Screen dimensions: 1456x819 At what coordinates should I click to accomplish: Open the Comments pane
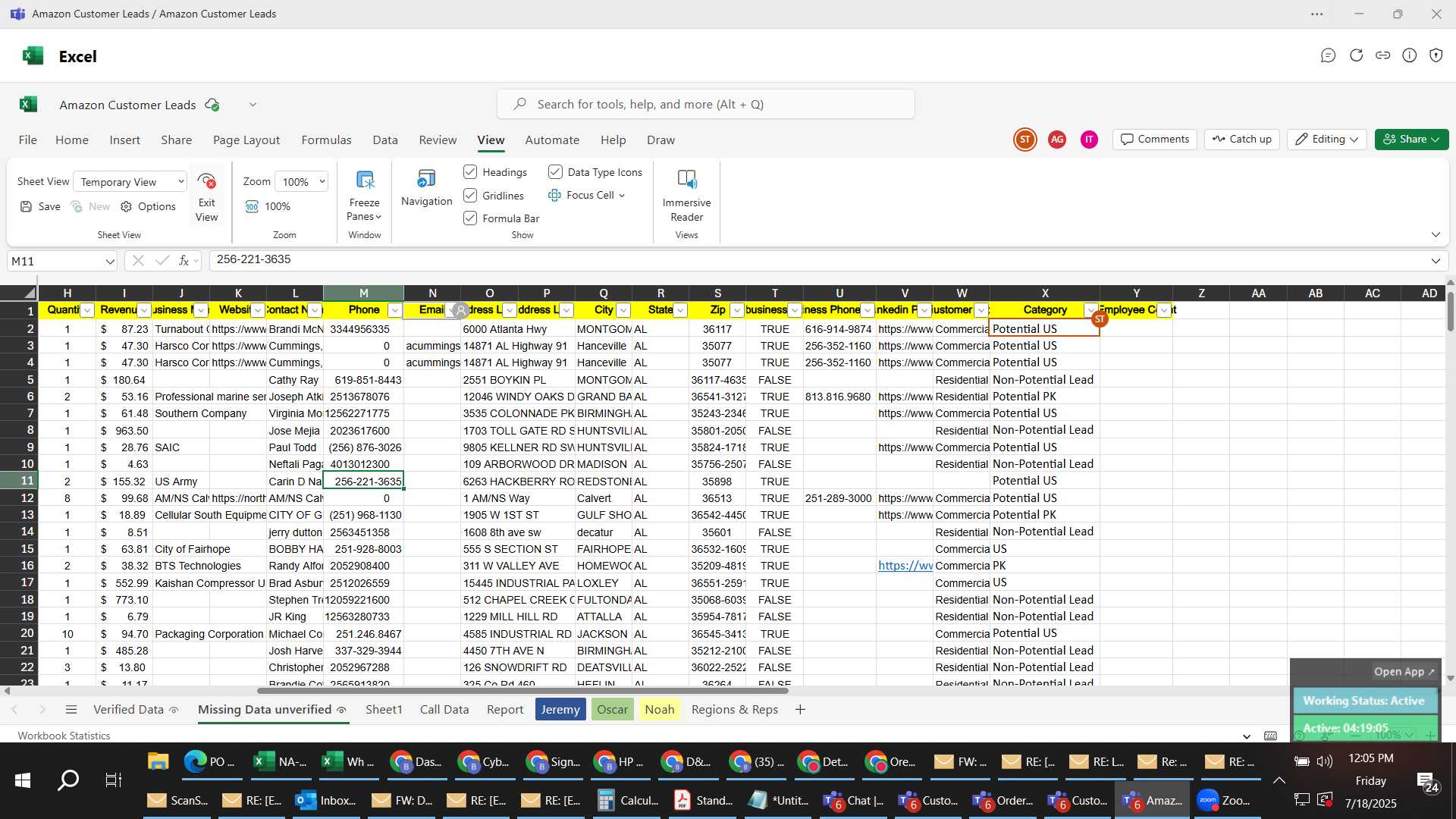(x=1155, y=140)
